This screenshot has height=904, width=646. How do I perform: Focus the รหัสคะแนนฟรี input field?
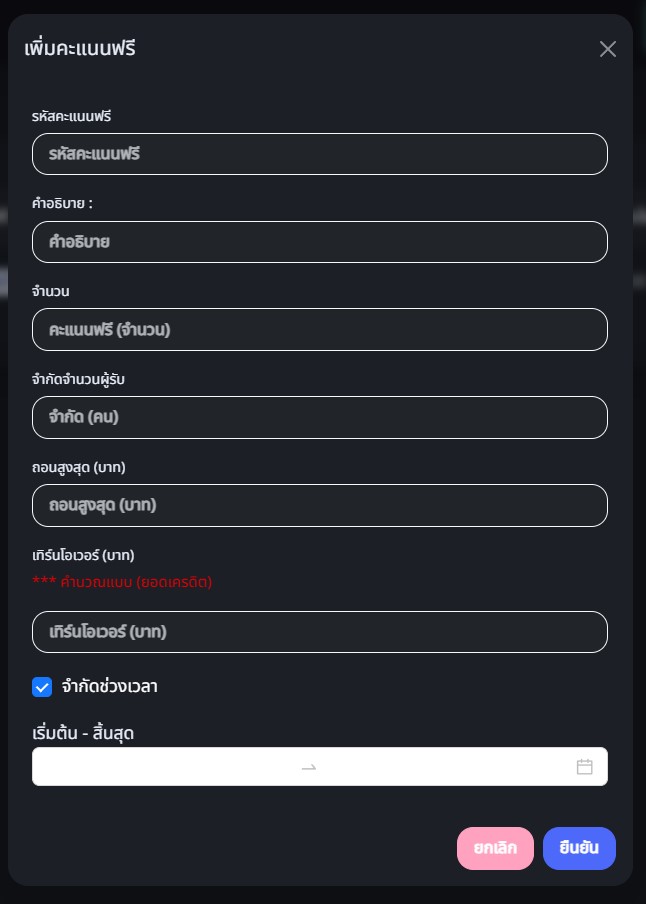coord(320,154)
